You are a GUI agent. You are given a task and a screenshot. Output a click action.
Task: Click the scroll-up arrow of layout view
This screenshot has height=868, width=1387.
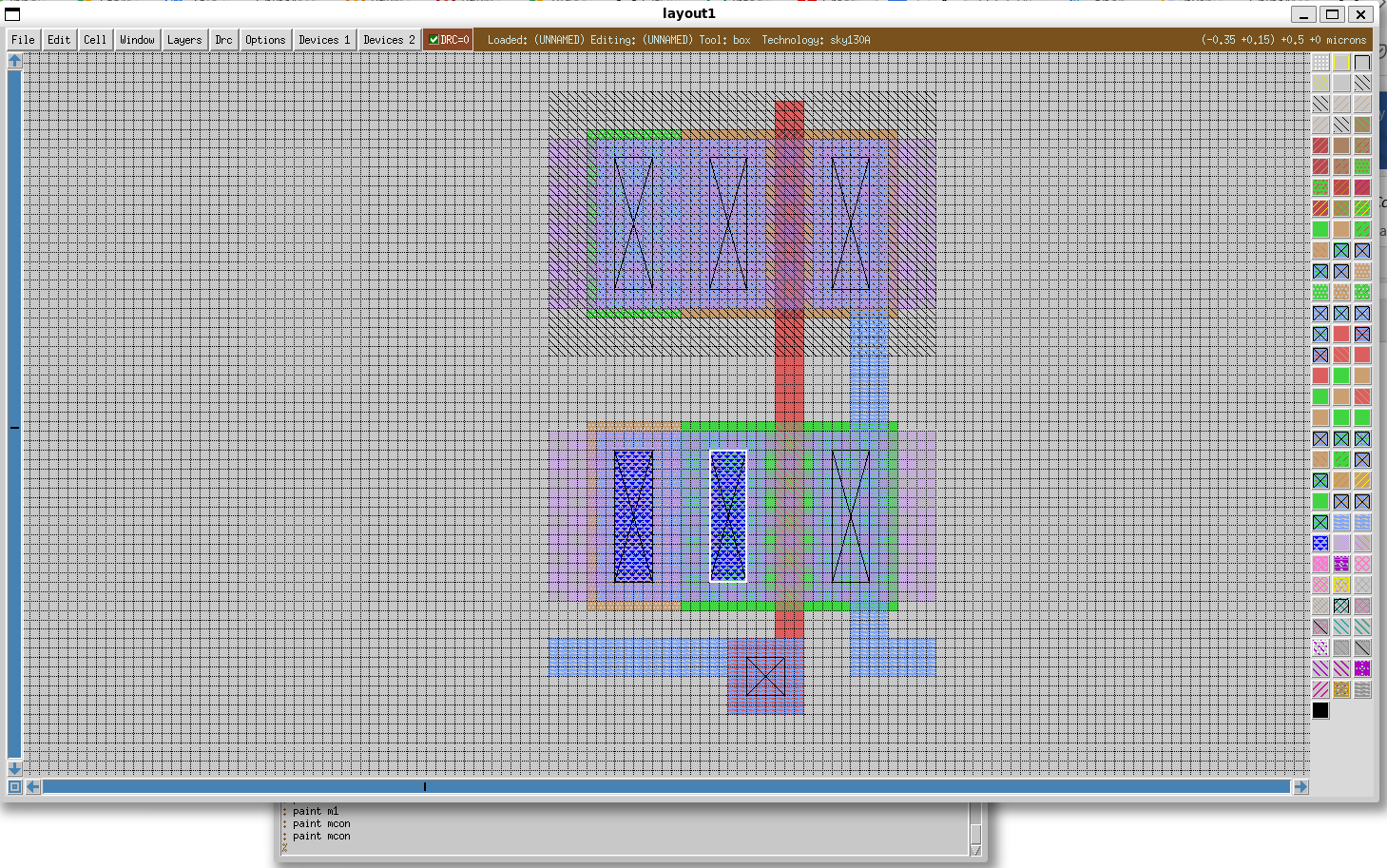(14, 61)
